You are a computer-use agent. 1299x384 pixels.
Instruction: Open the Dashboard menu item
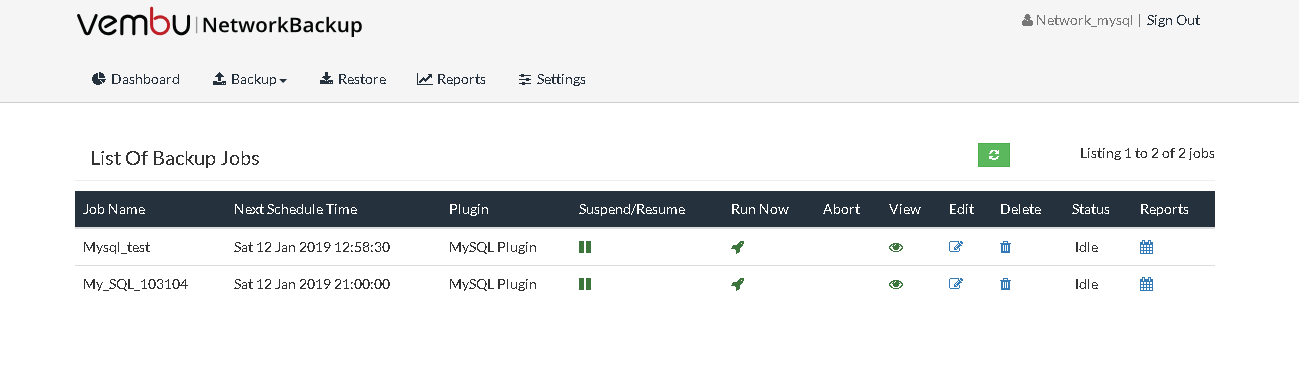tap(136, 79)
